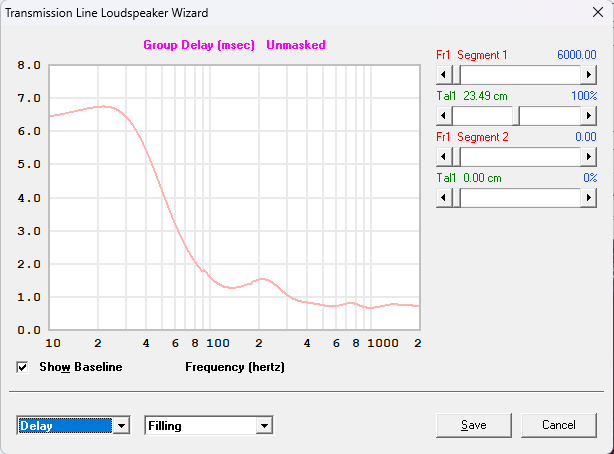
Task: Click left arrow of Fr1 Segment 2 slider
Action: pos(444,157)
